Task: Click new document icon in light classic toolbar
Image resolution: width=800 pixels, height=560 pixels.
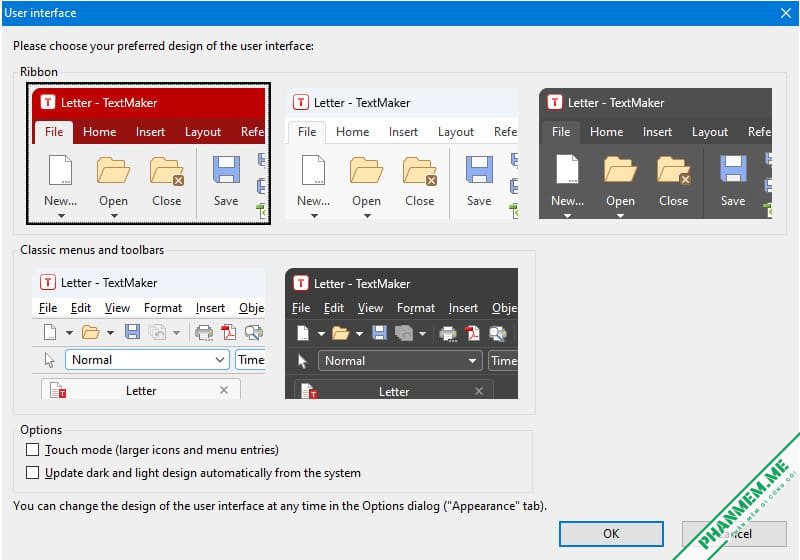Action: tap(50, 332)
